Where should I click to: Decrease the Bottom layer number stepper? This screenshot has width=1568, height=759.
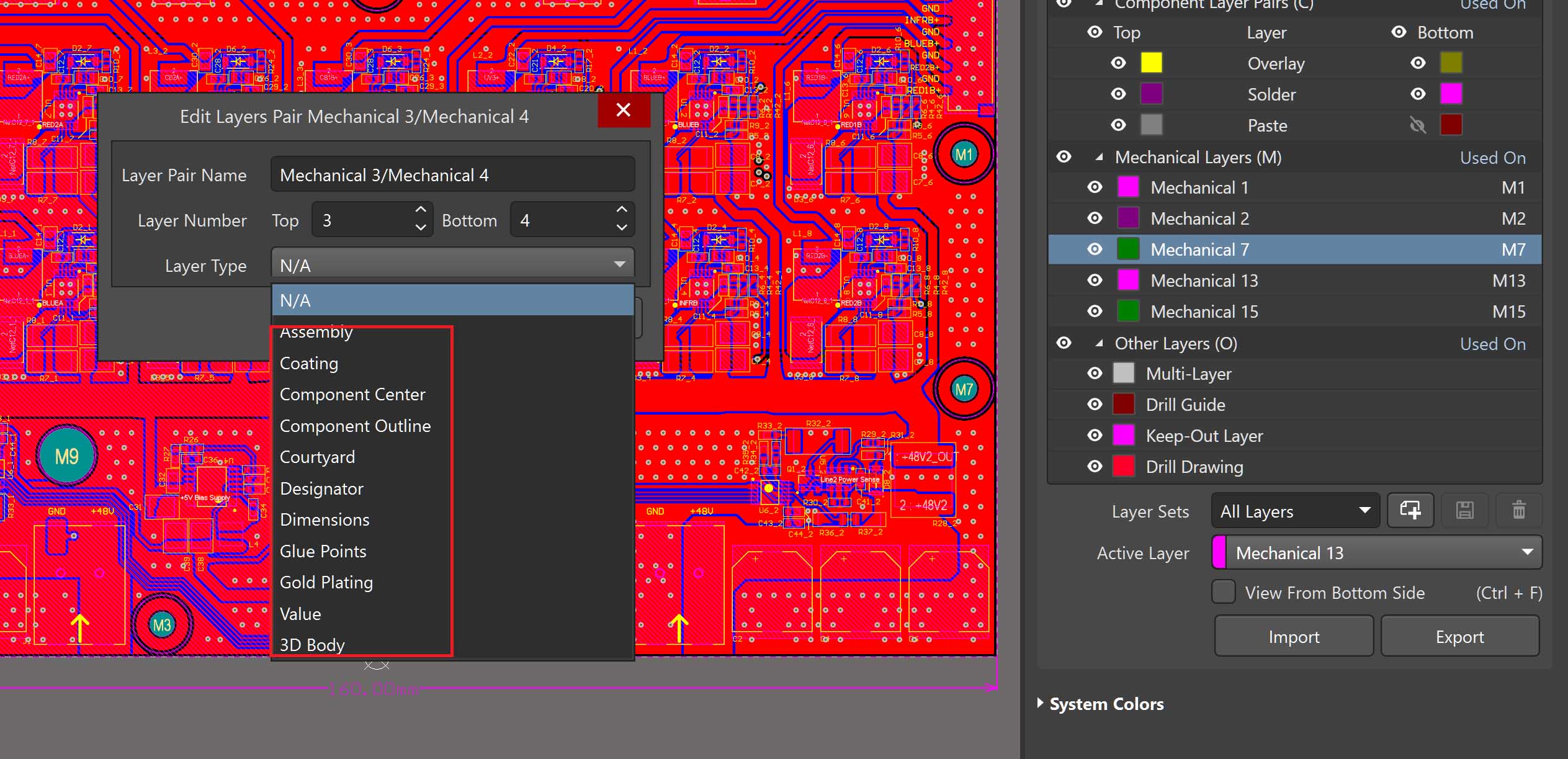tap(621, 228)
